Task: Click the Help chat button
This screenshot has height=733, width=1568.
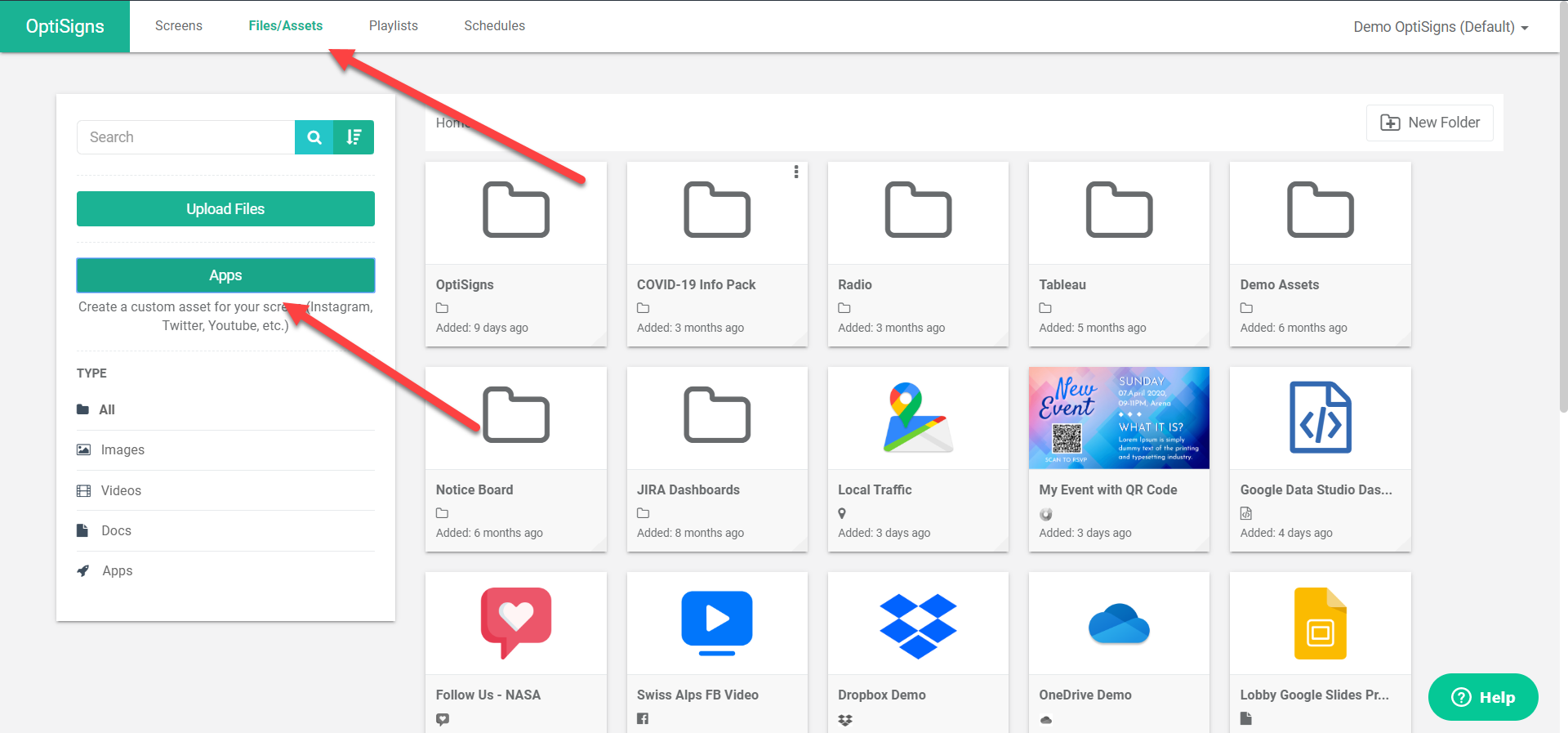Action: (x=1483, y=697)
